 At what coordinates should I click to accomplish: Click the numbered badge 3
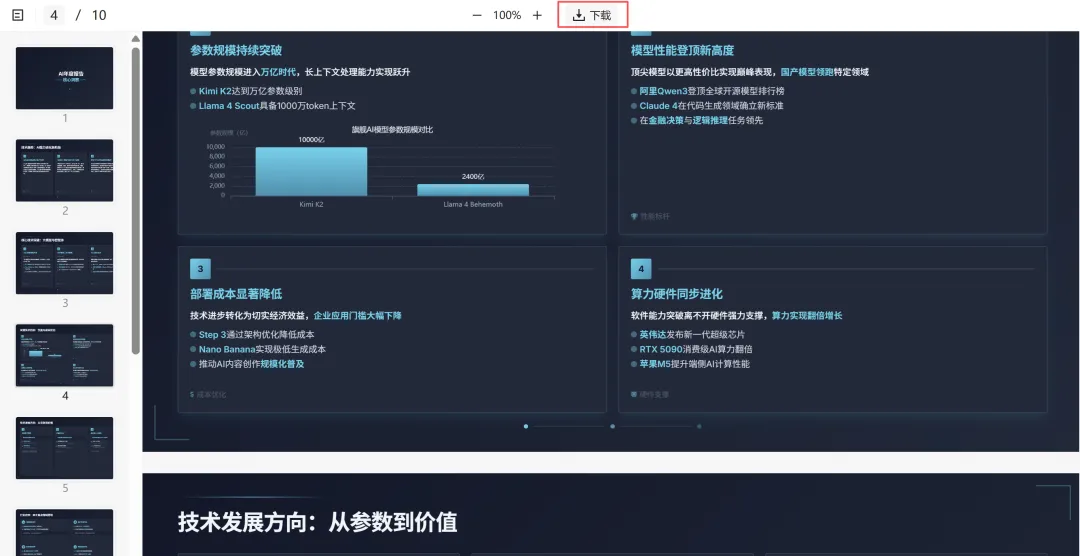200,269
